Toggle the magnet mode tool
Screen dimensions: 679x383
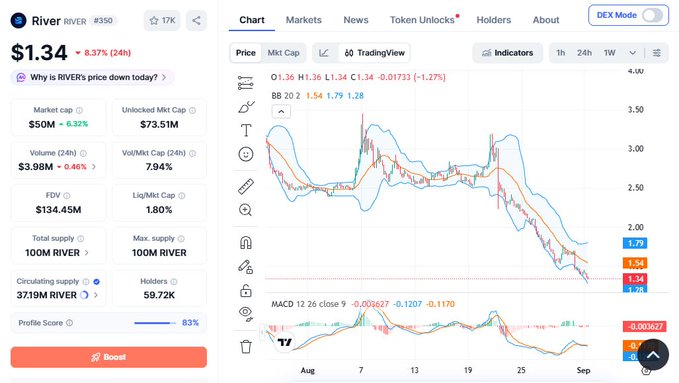point(246,243)
